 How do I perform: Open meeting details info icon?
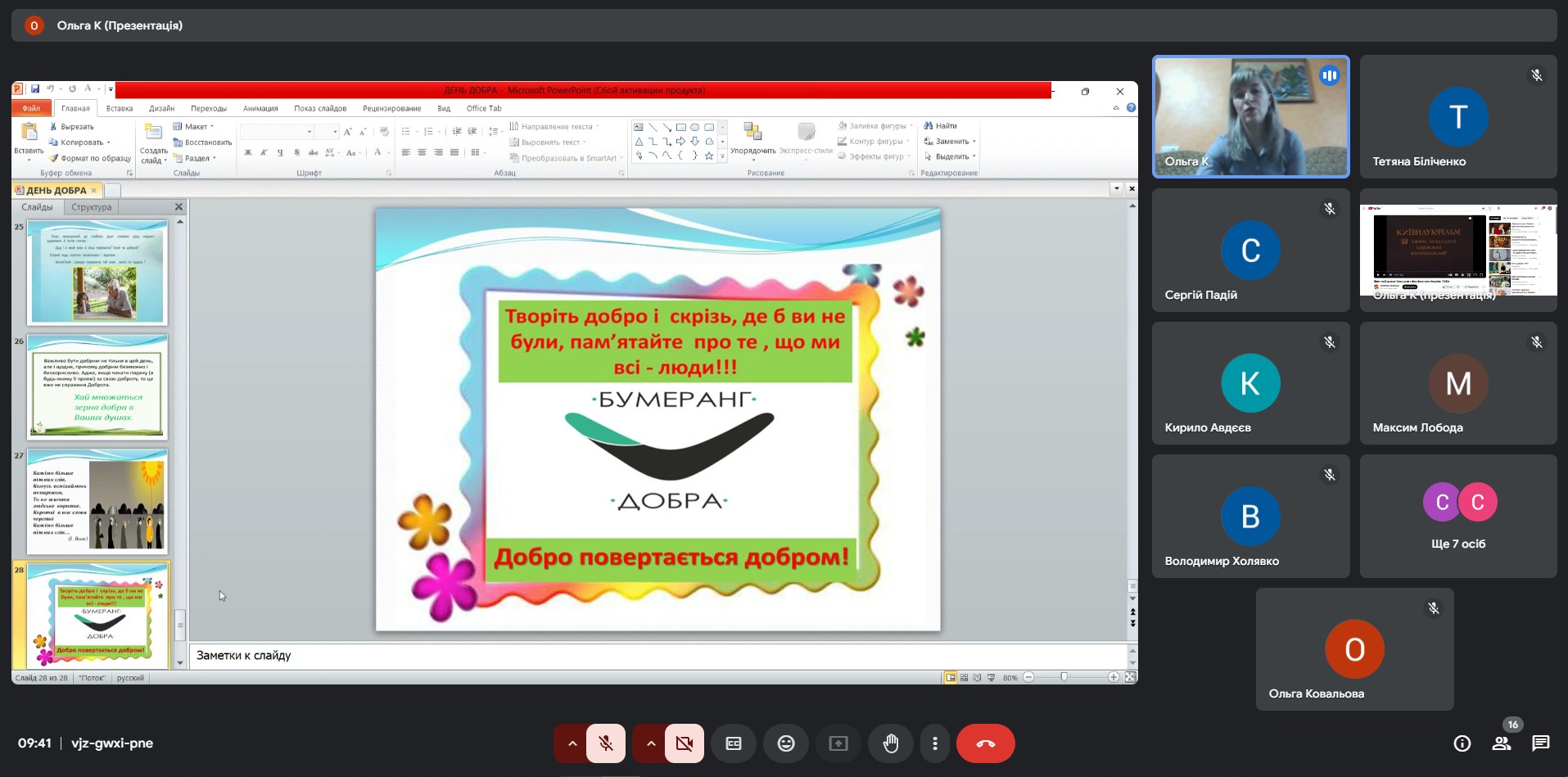(x=1462, y=743)
